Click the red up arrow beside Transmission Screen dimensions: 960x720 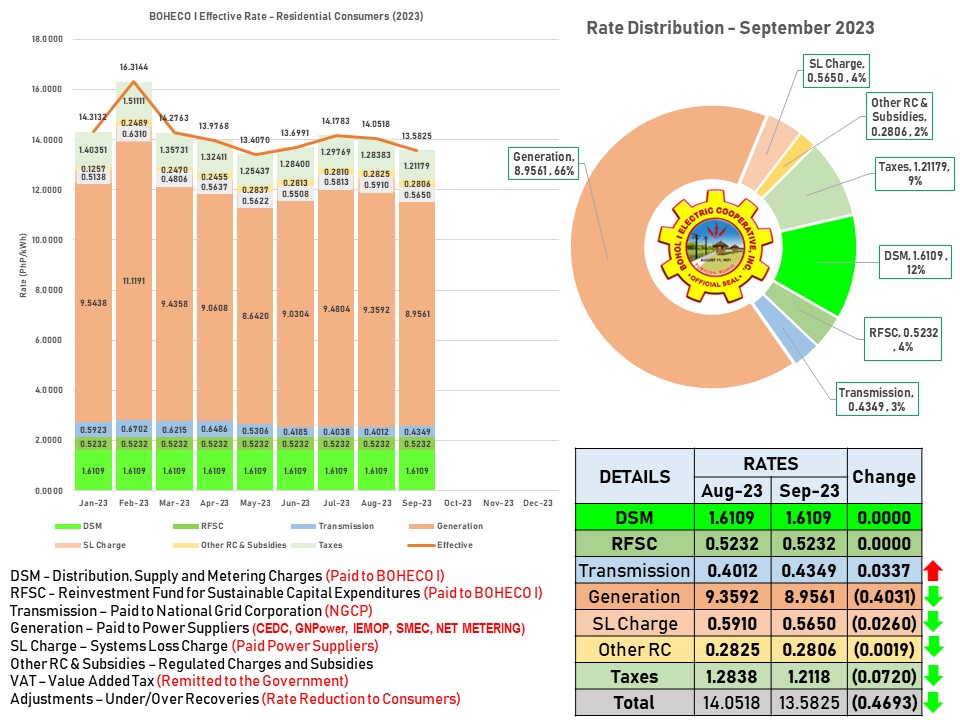pyautogui.click(x=934, y=571)
